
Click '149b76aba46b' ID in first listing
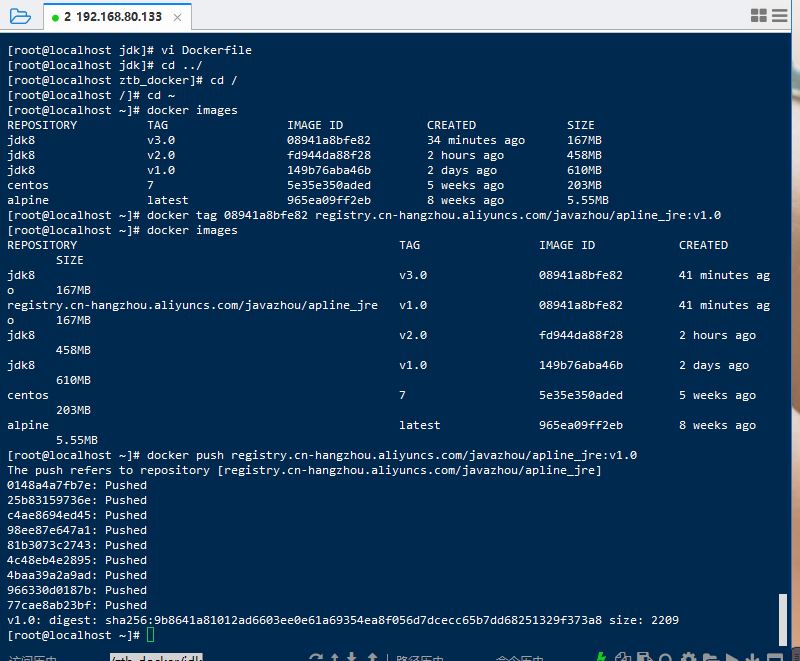[x=329, y=170]
